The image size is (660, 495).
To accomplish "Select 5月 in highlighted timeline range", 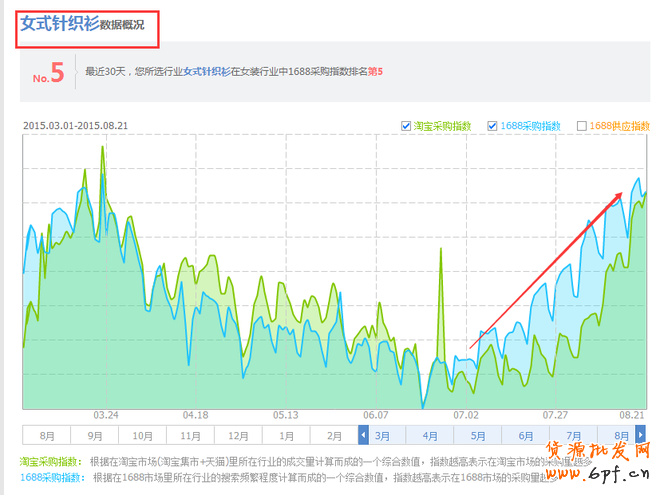I will pyautogui.click(x=478, y=436).
